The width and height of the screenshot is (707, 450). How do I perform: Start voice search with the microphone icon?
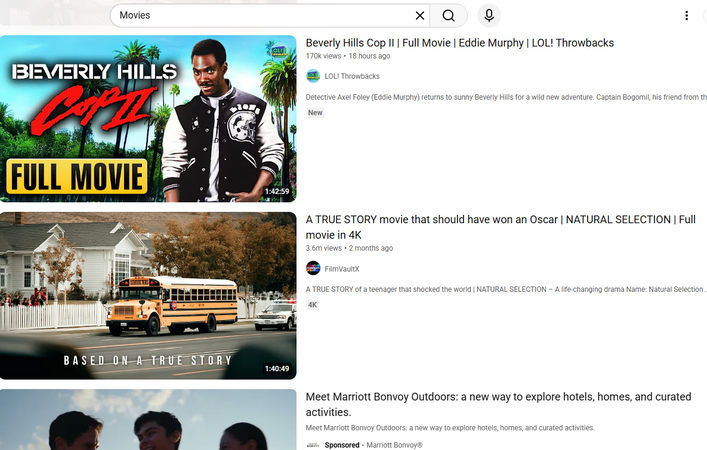(x=489, y=16)
